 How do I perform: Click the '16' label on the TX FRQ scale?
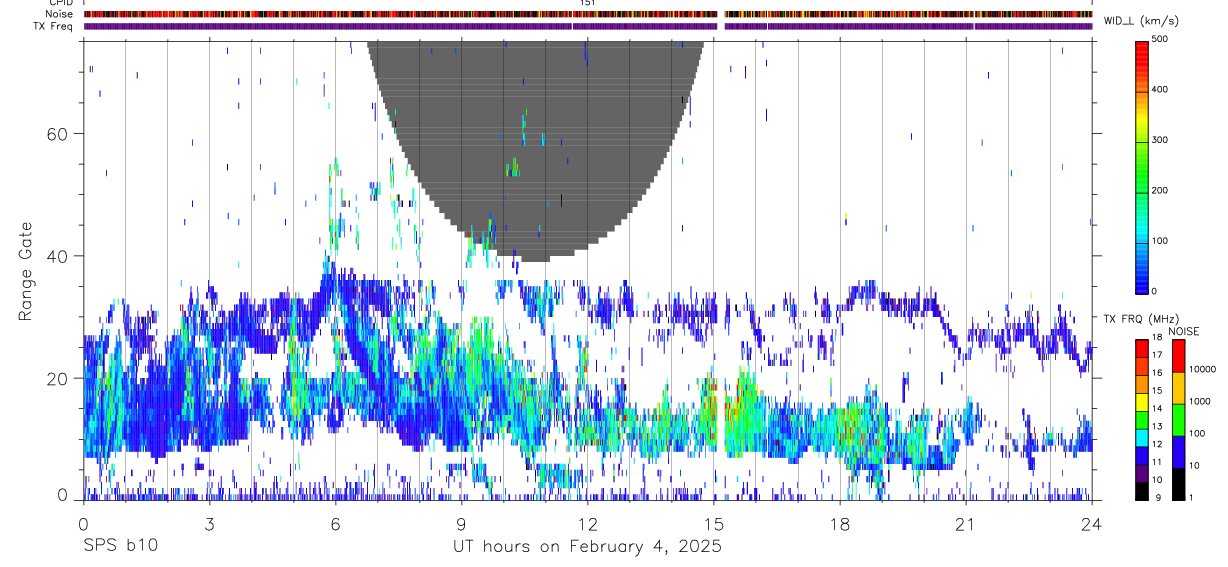coord(1157,373)
